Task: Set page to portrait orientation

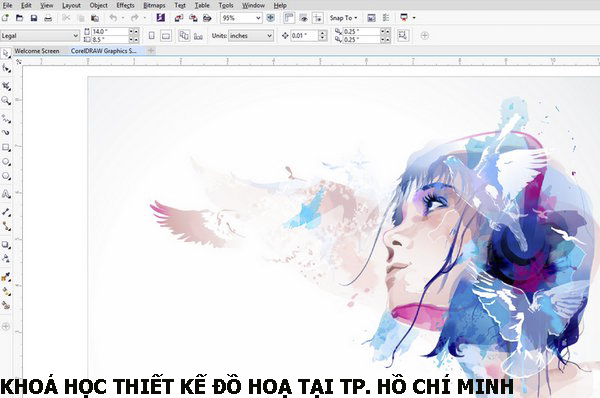Action: [x=152, y=36]
